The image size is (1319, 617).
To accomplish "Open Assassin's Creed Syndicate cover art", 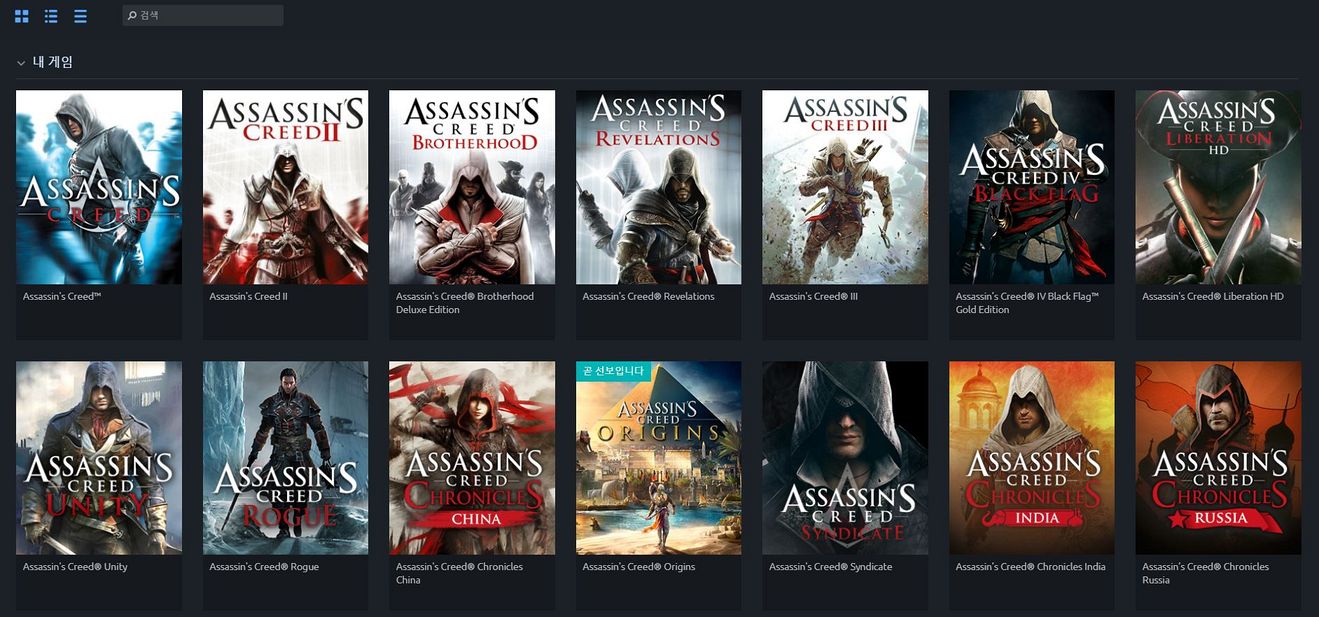I will point(845,458).
